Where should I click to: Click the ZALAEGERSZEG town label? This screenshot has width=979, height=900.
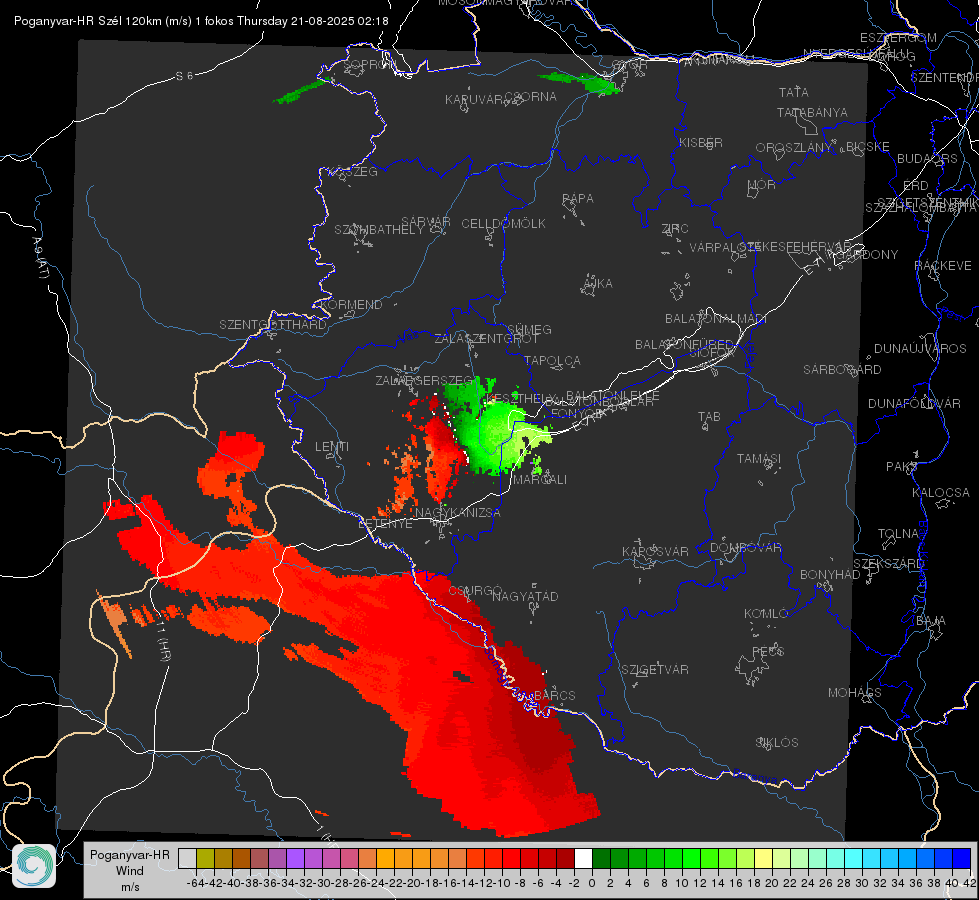[425, 380]
